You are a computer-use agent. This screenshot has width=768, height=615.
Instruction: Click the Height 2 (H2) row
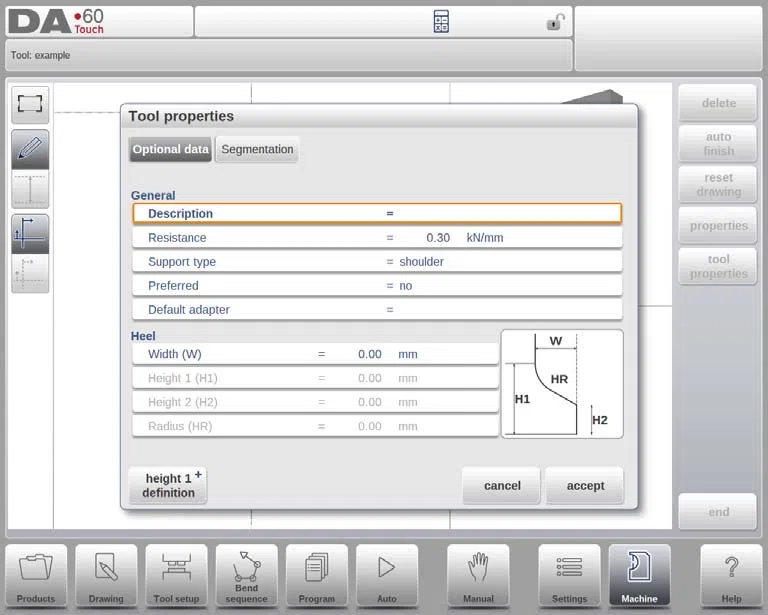tap(315, 402)
